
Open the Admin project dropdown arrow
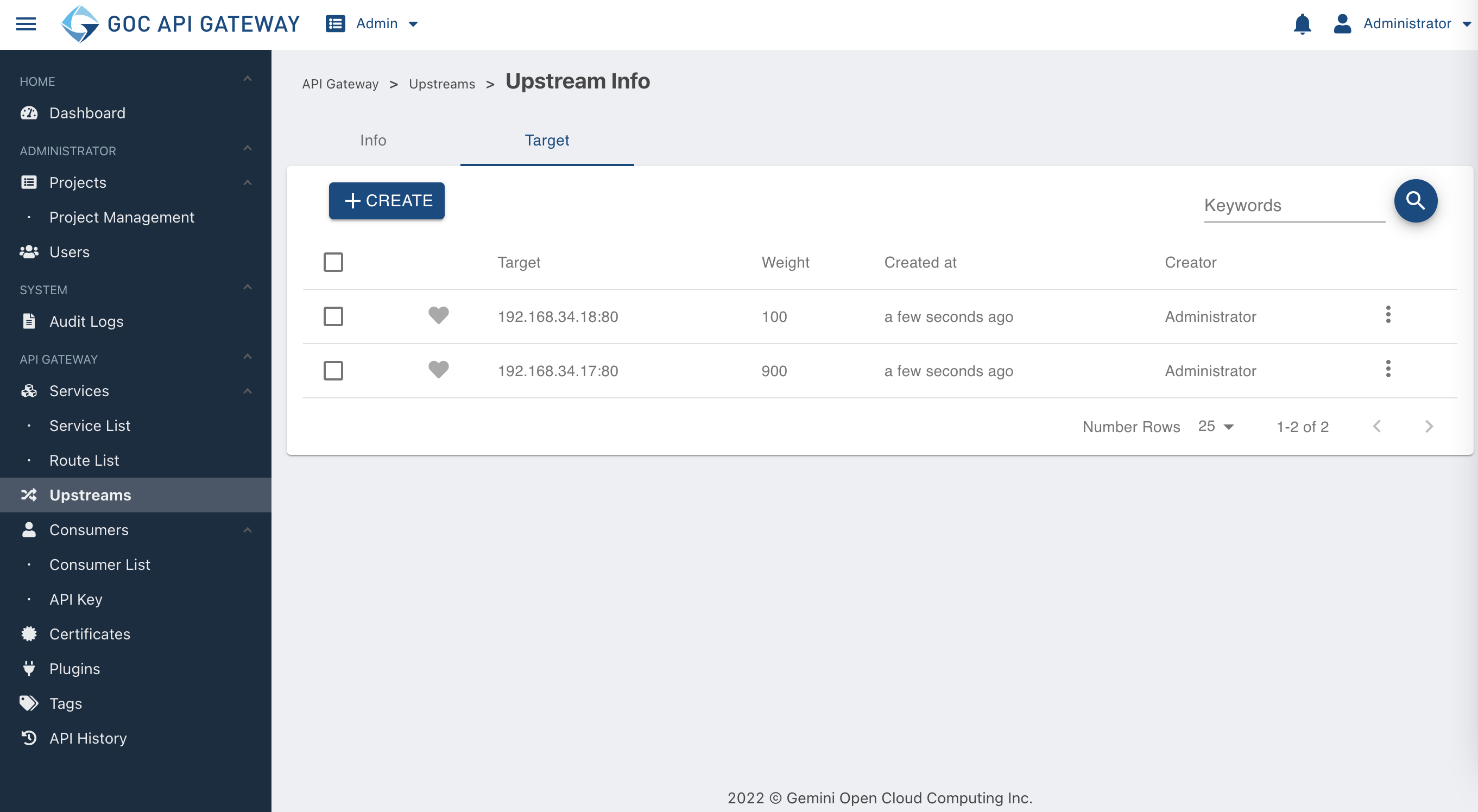pos(413,24)
